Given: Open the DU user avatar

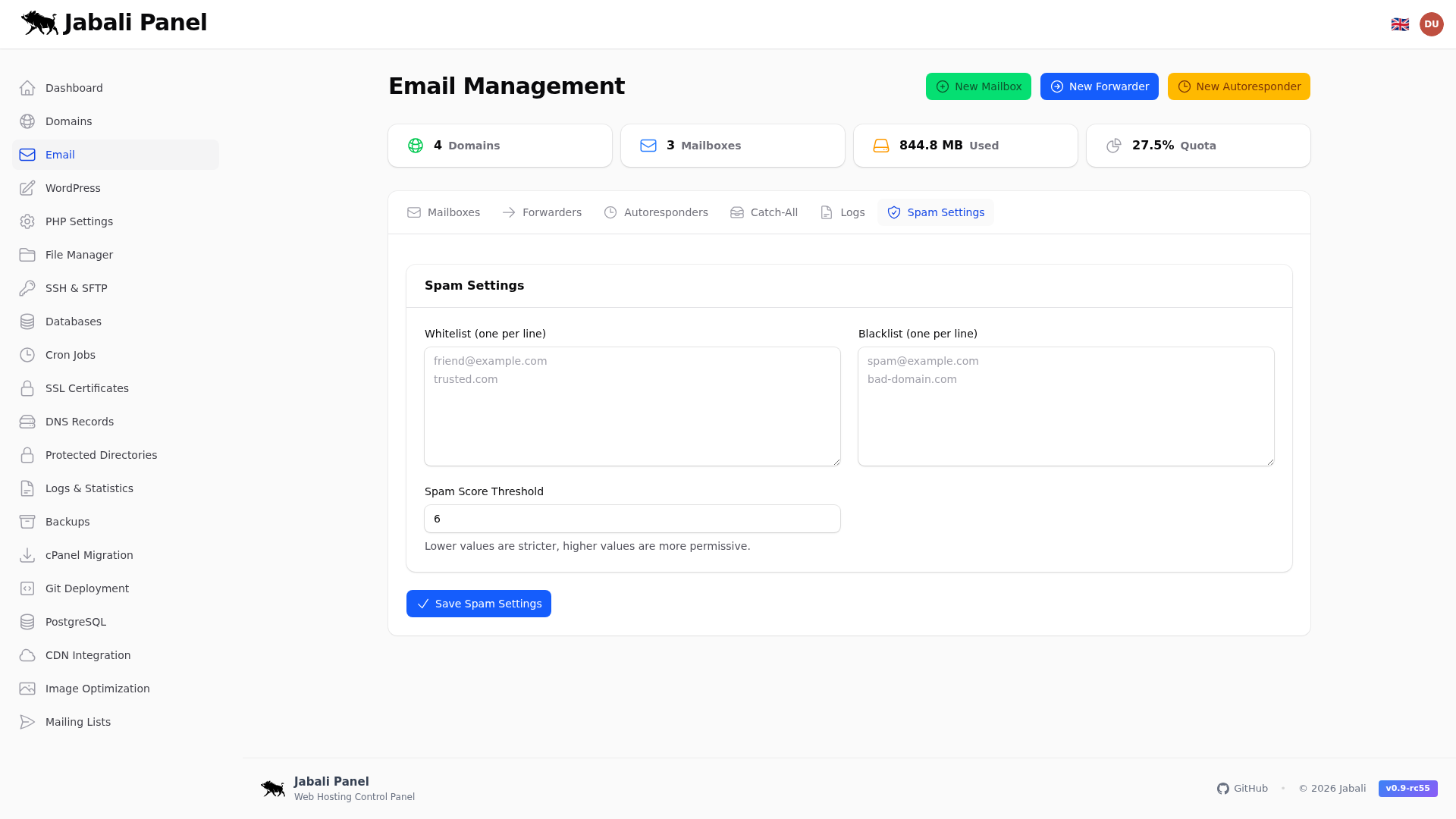Looking at the screenshot, I should tap(1432, 24).
